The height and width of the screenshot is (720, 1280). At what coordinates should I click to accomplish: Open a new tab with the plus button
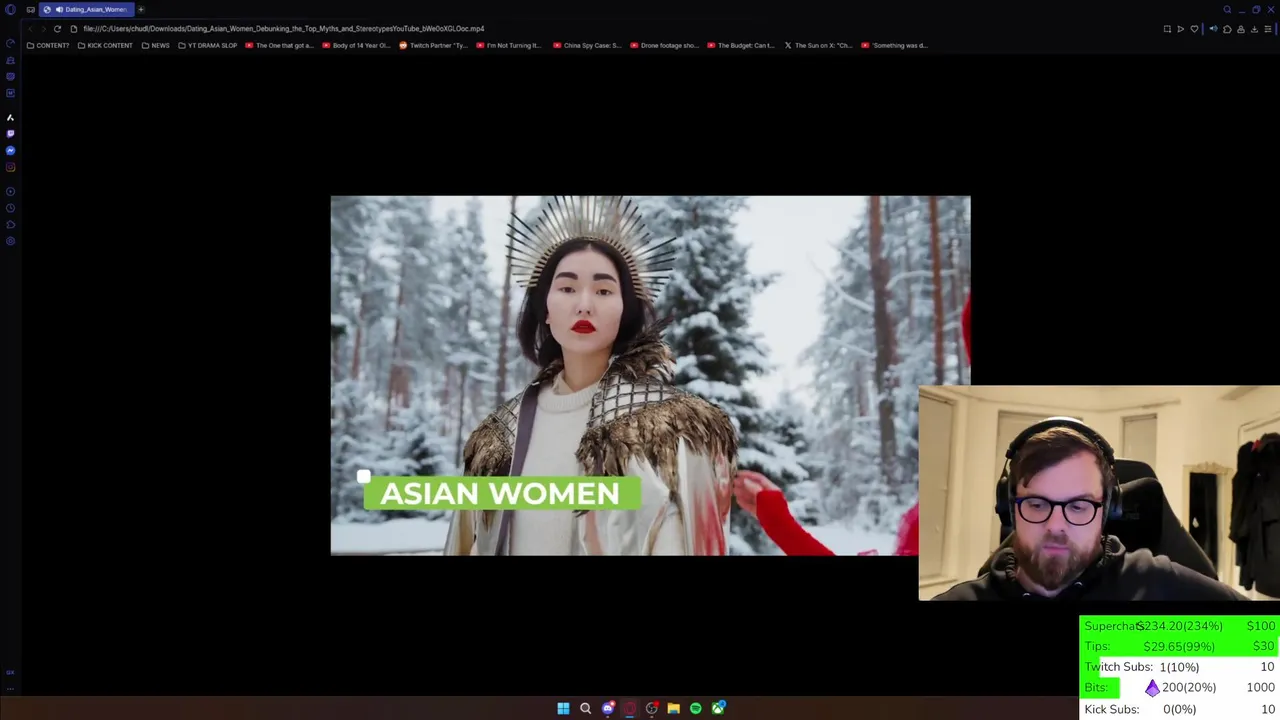tap(141, 9)
